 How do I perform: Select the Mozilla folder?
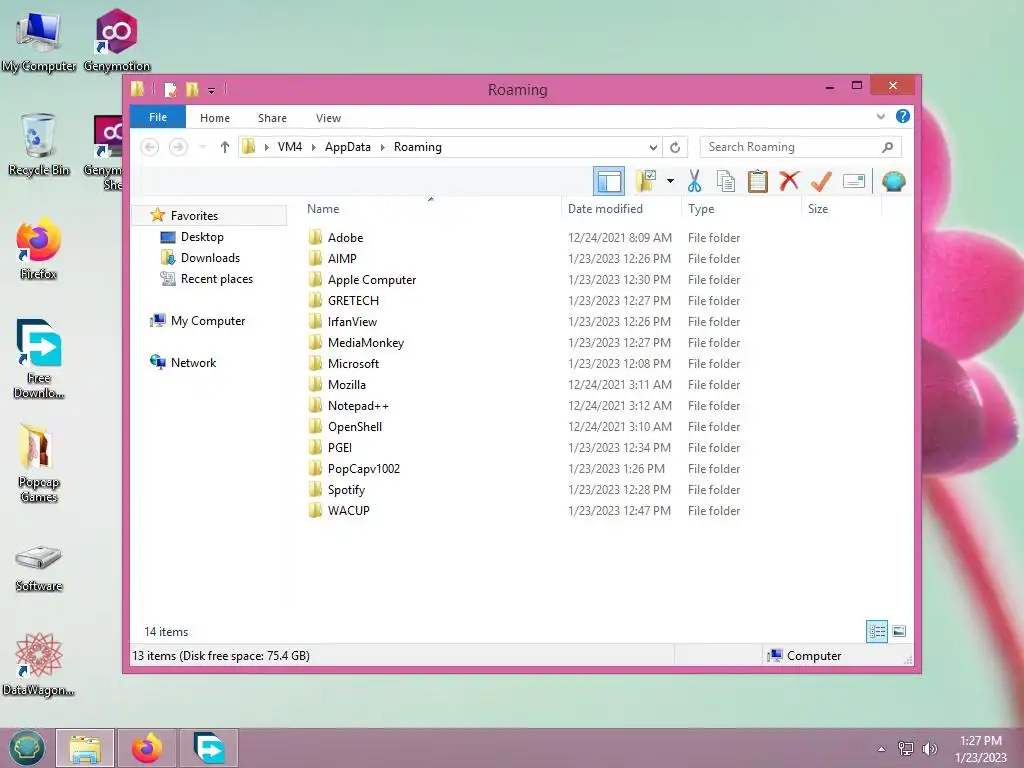click(346, 385)
